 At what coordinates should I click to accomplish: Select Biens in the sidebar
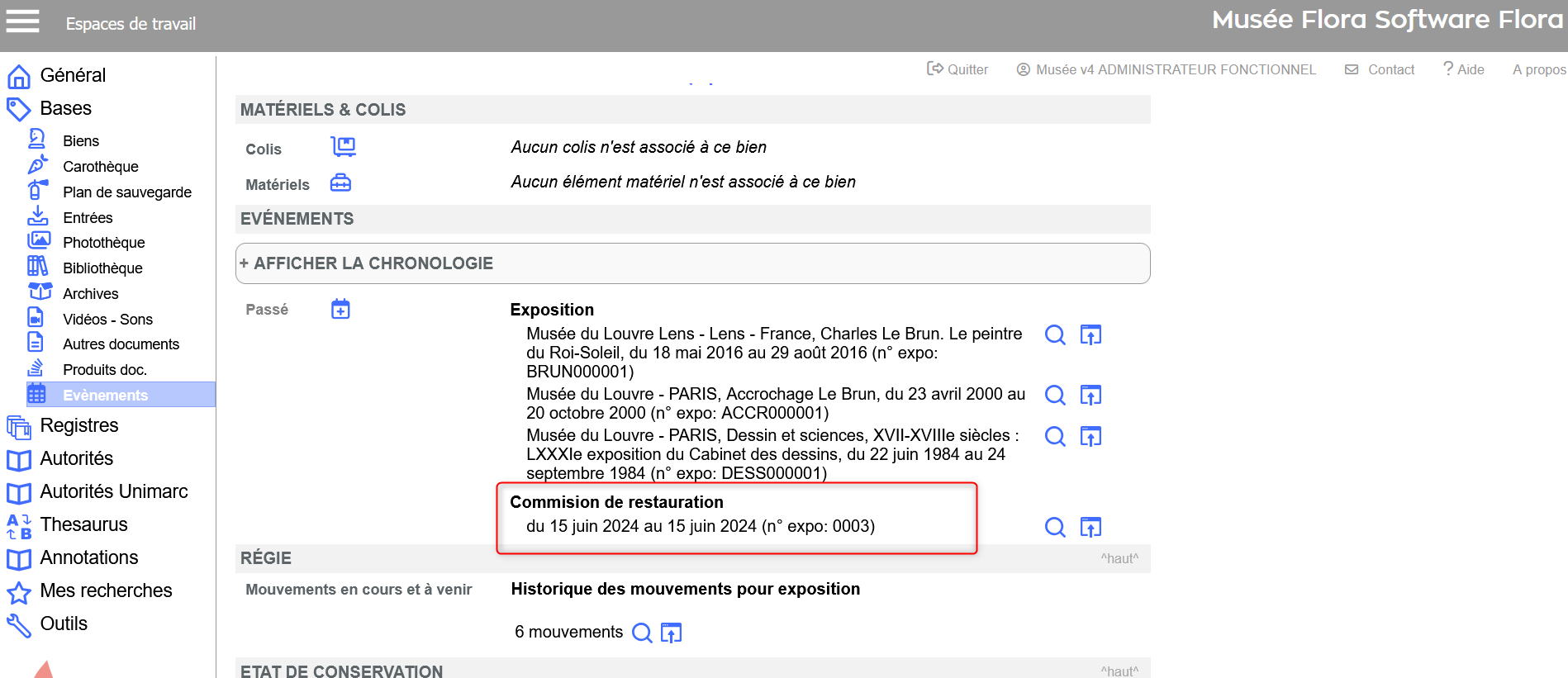point(81,141)
